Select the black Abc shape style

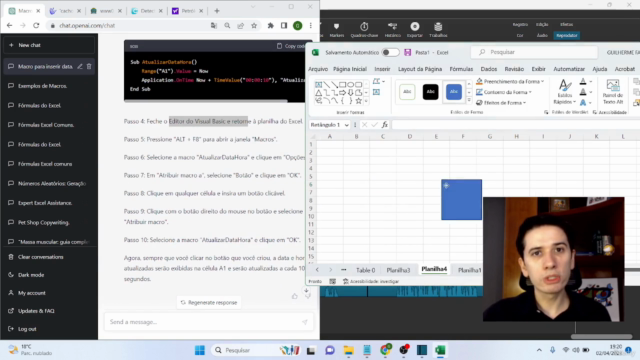click(x=430, y=91)
